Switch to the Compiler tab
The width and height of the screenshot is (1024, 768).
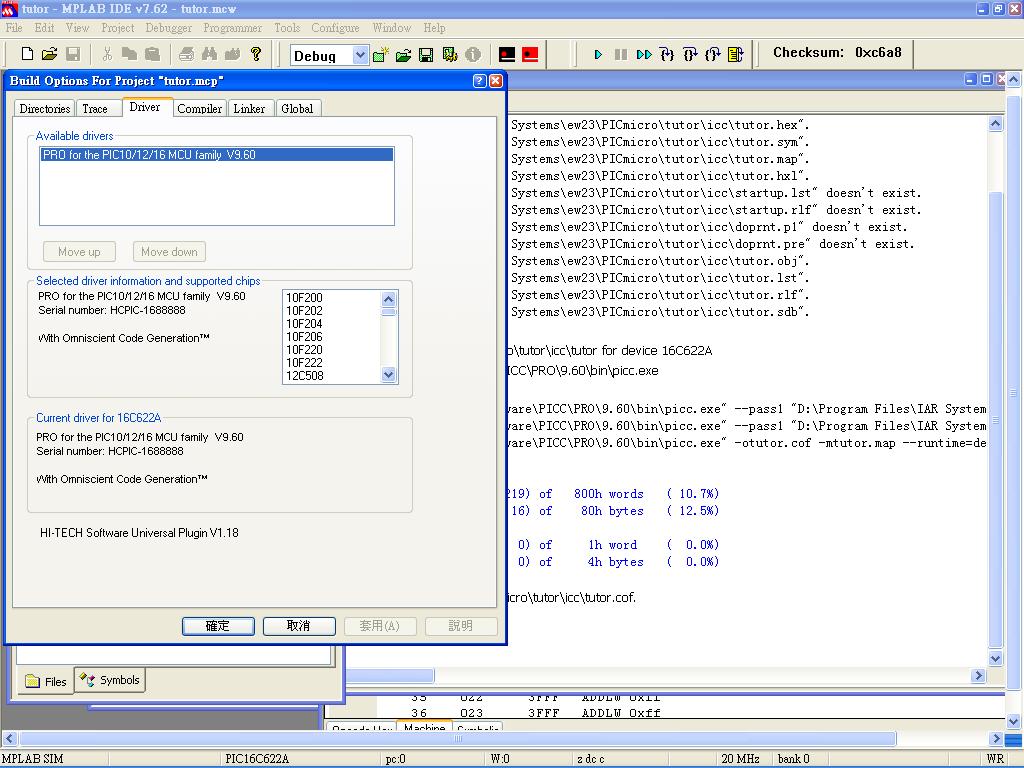[x=199, y=108]
